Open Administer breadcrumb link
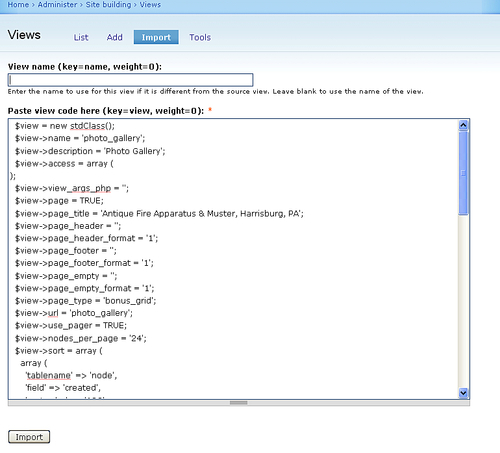Viewport: 500px width, 453px height. (x=57, y=5)
